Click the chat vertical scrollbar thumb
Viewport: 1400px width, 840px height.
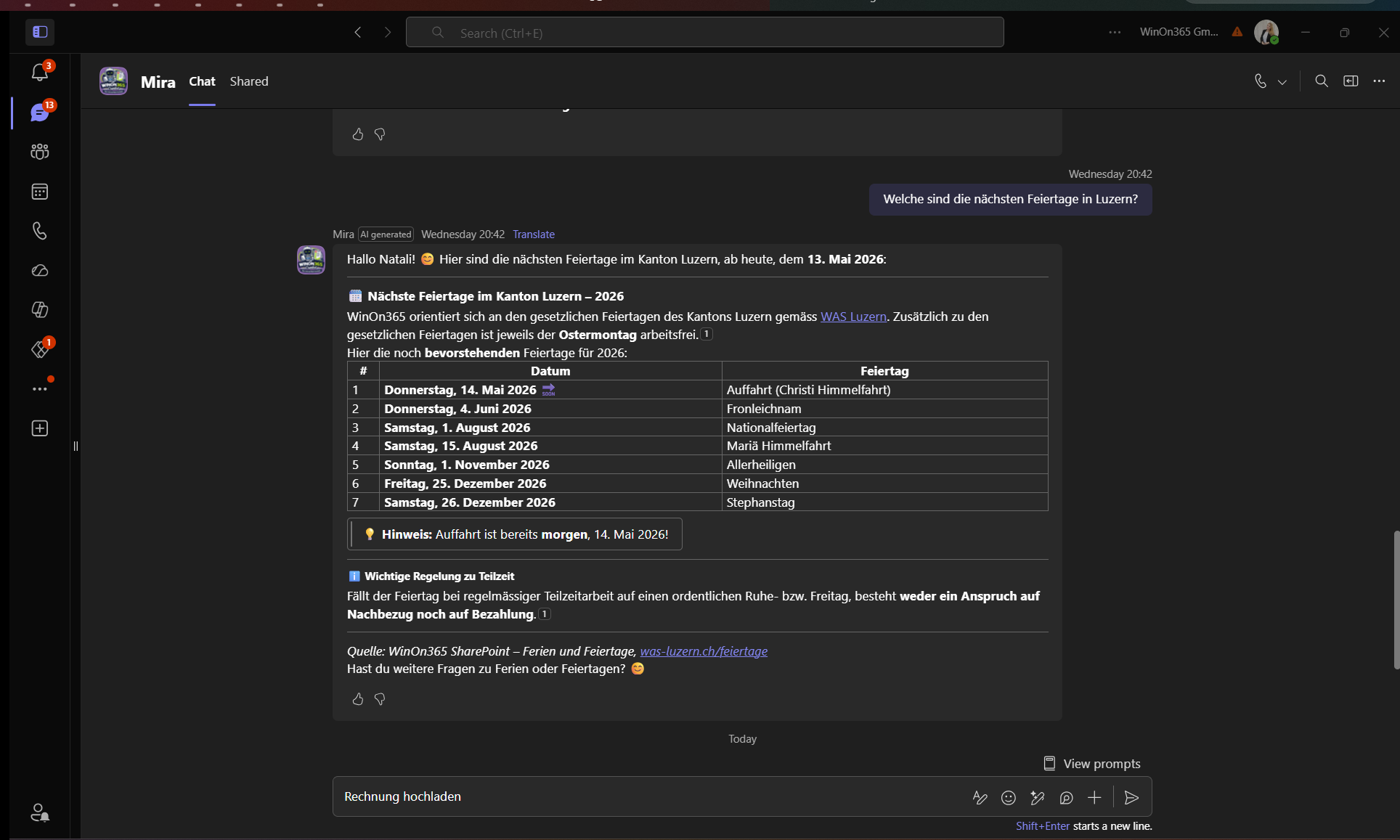pos(1396,600)
